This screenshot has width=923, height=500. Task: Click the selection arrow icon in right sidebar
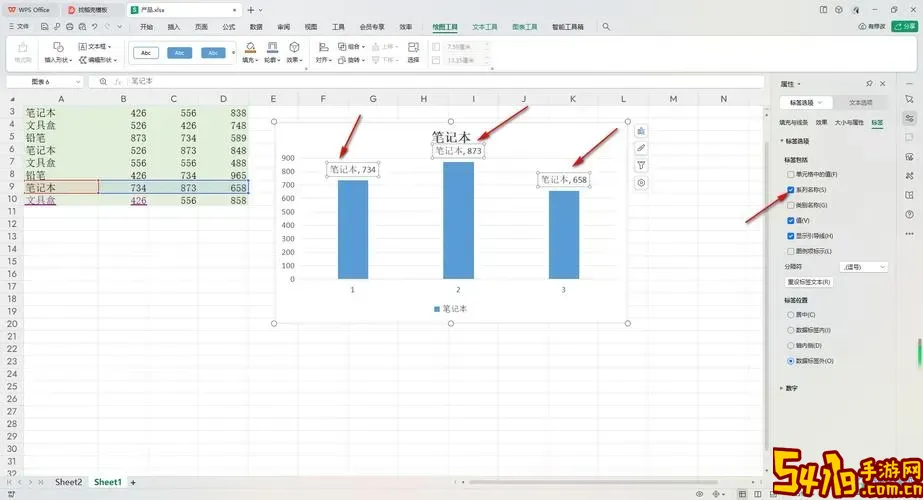click(x=909, y=100)
